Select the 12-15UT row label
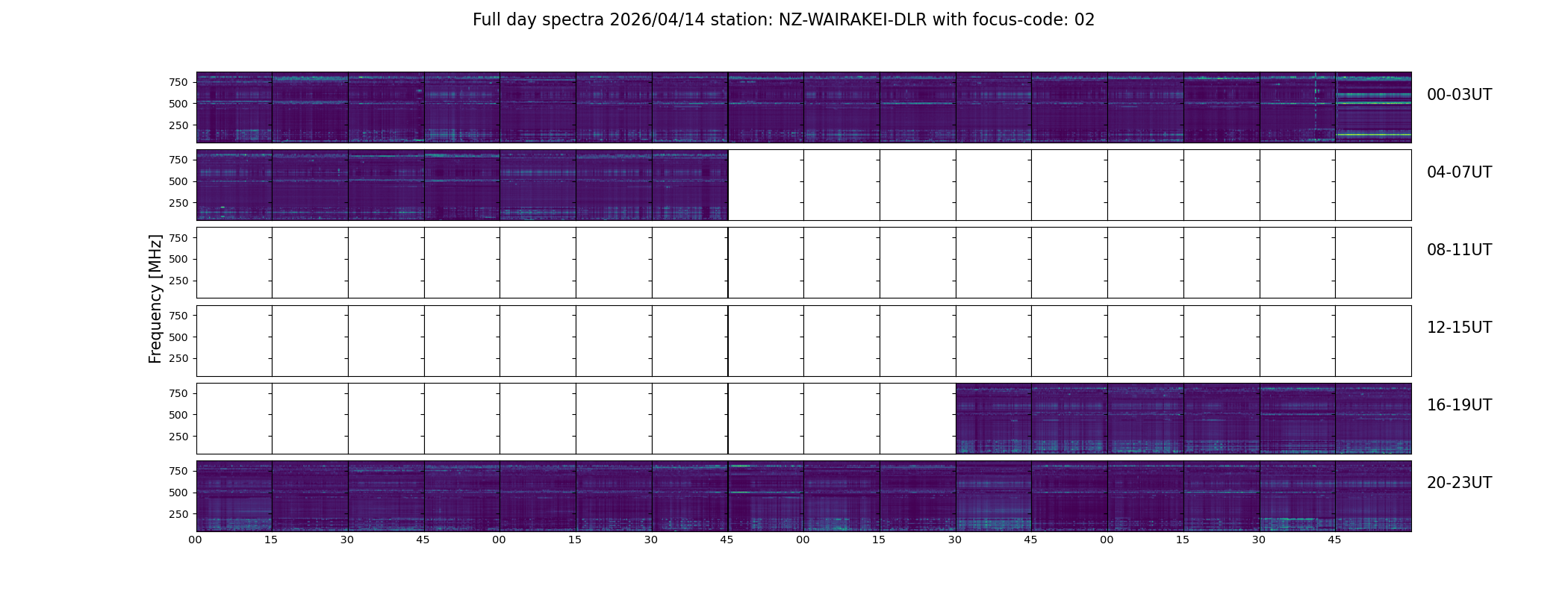The image size is (1568, 597). [1459, 328]
